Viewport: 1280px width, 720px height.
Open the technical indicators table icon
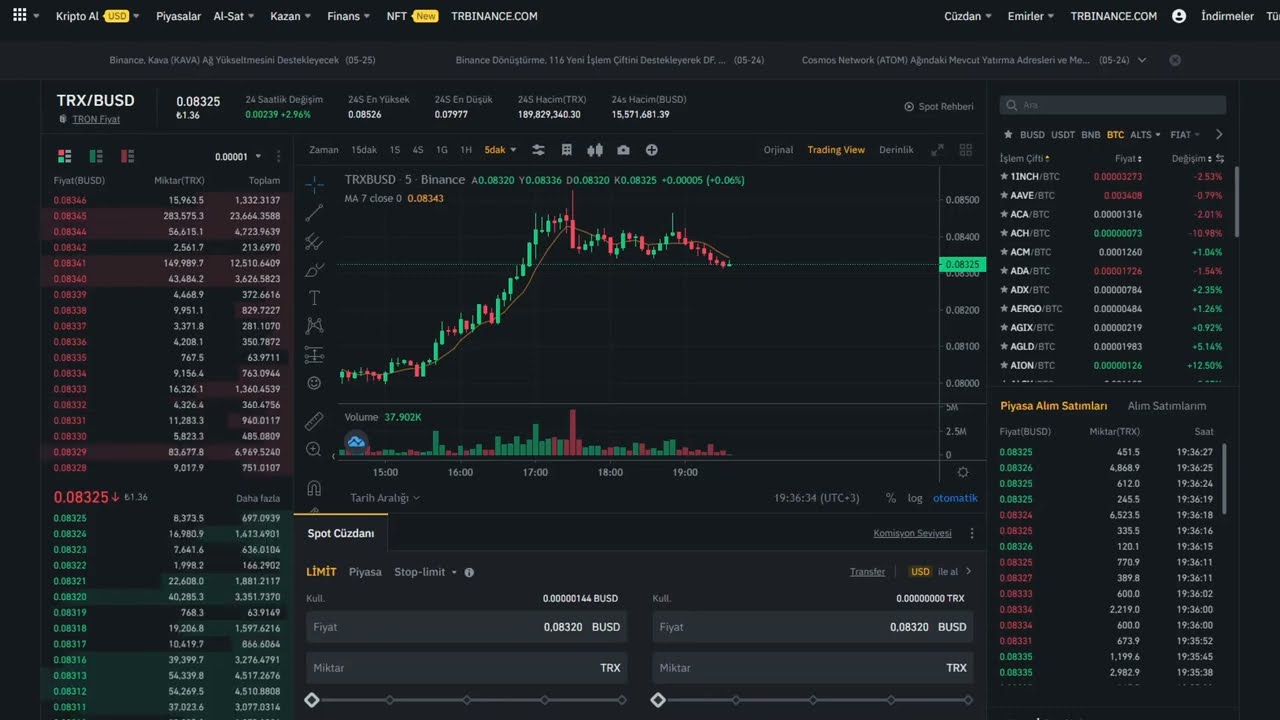pyautogui.click(x=567, y=150)
